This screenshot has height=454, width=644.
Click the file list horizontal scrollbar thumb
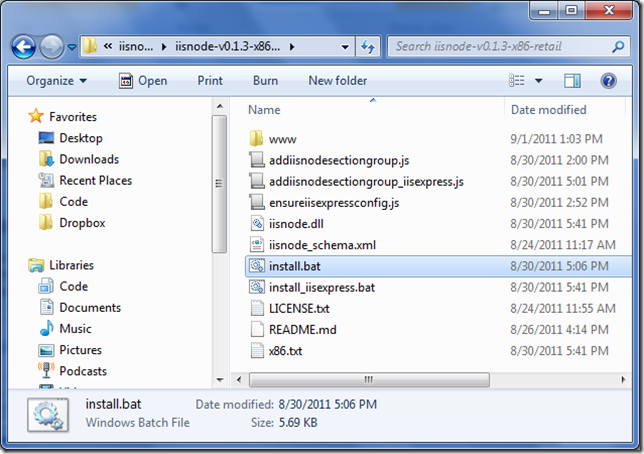[369, 380]
